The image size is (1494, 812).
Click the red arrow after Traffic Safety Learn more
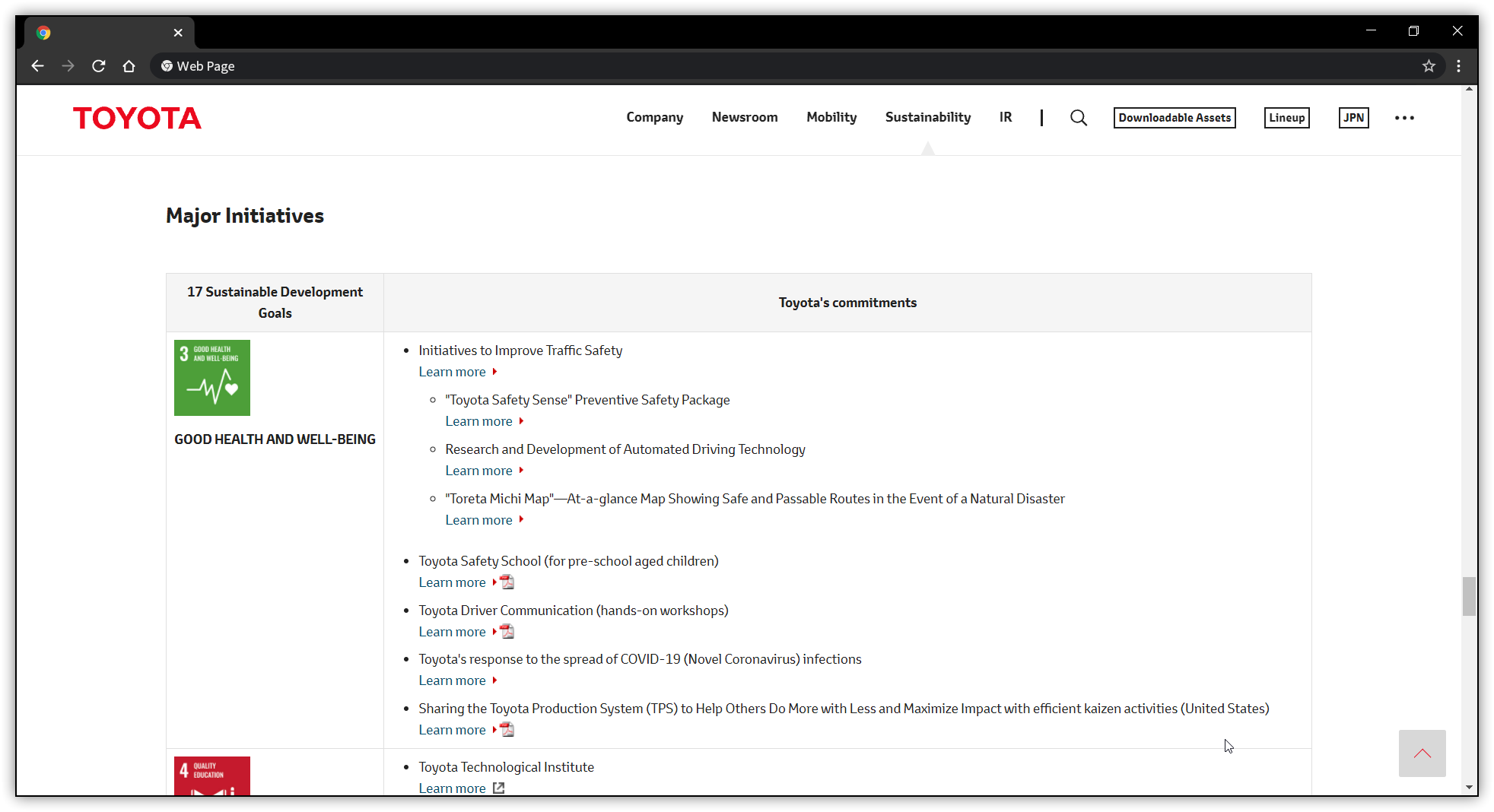click(x=494, y=372)
